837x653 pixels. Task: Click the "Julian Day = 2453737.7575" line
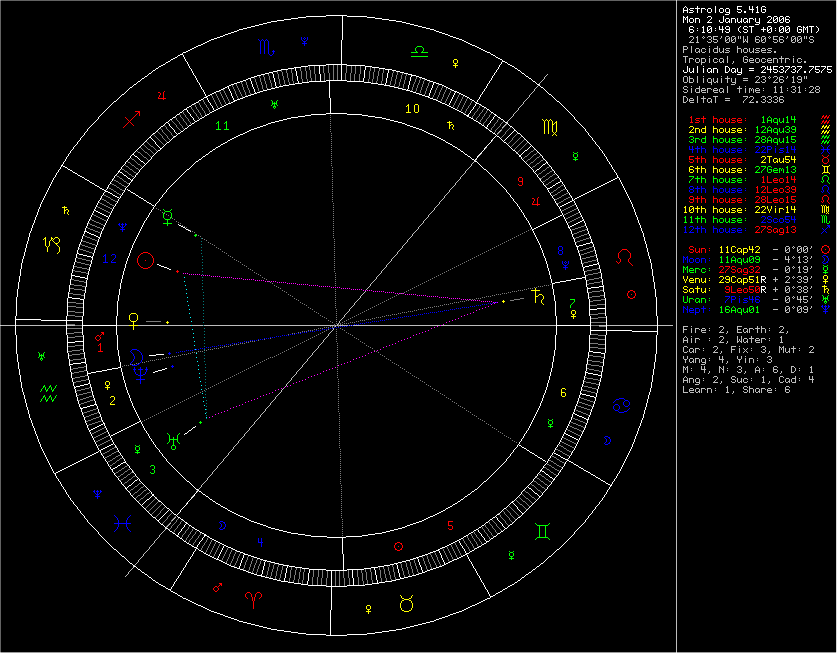coord(757,70)
